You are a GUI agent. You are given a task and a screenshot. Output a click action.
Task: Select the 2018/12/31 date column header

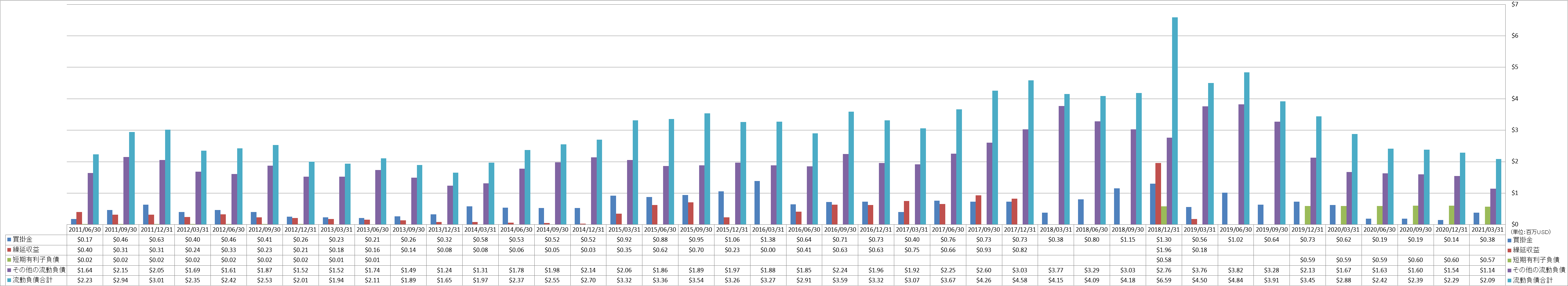[1164, 229]
